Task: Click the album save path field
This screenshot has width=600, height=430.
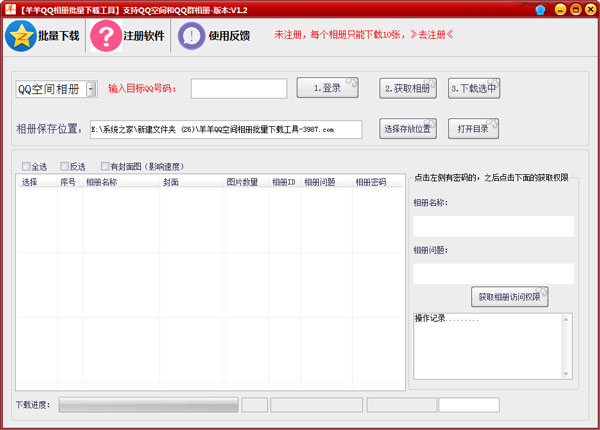Action: click(x=226, y=129)
